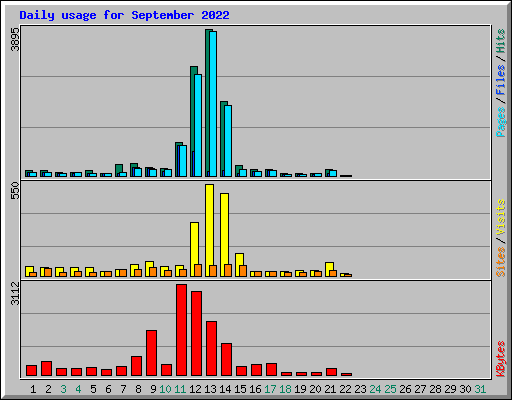Click green day 31 axis label
Image resolution: width=512 pixels, height=400 pixels.
coord(480,389)
